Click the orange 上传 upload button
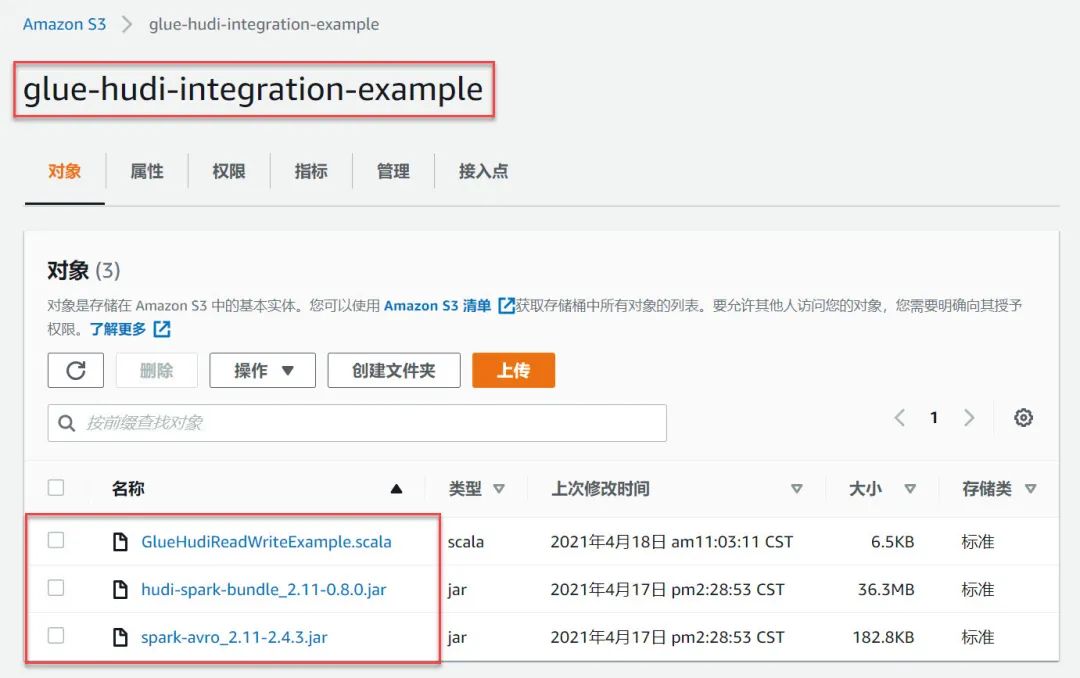 pyautogui.click(x=513, y=371)
